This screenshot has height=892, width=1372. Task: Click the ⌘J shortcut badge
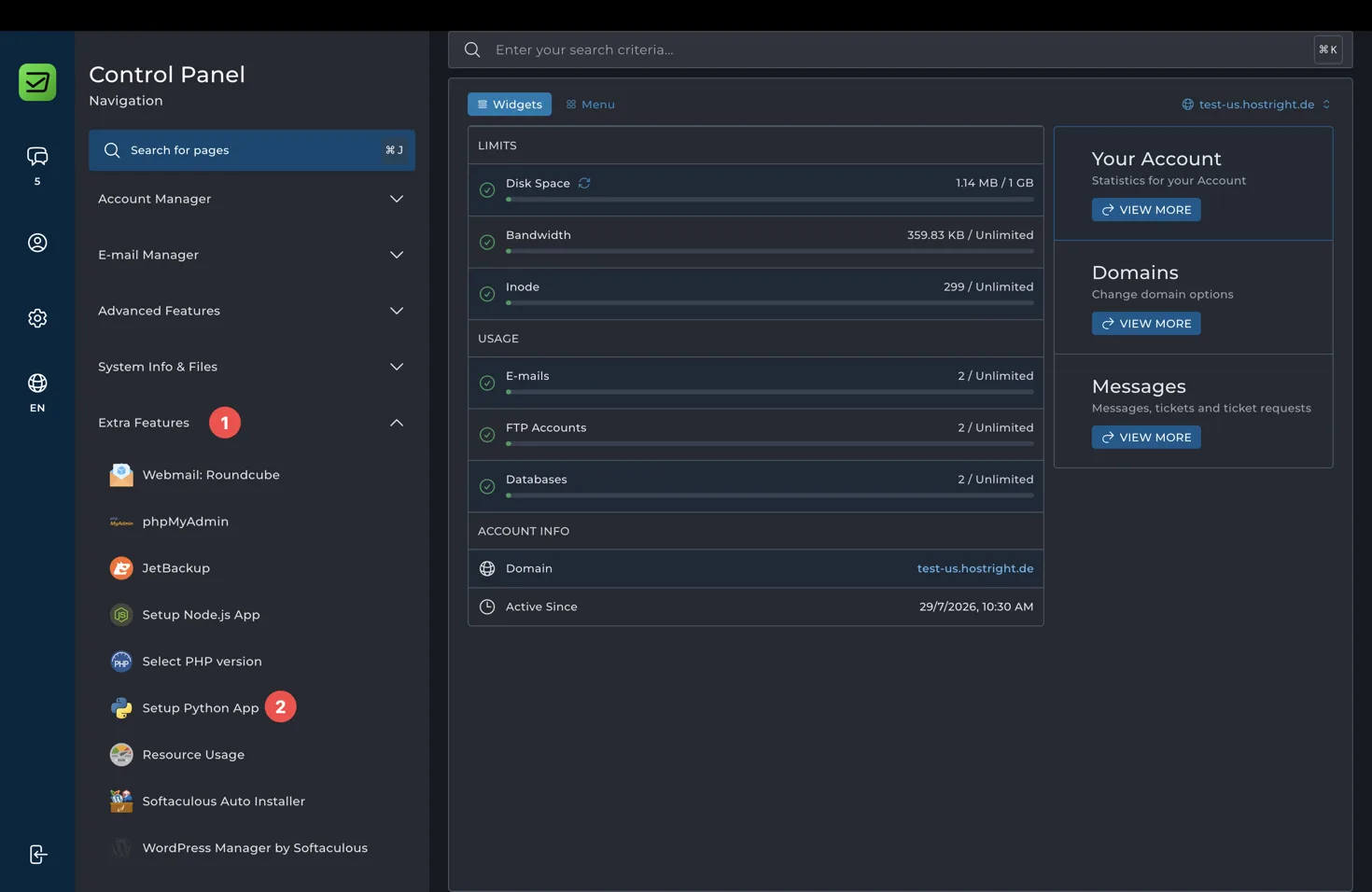pos(395,150)
